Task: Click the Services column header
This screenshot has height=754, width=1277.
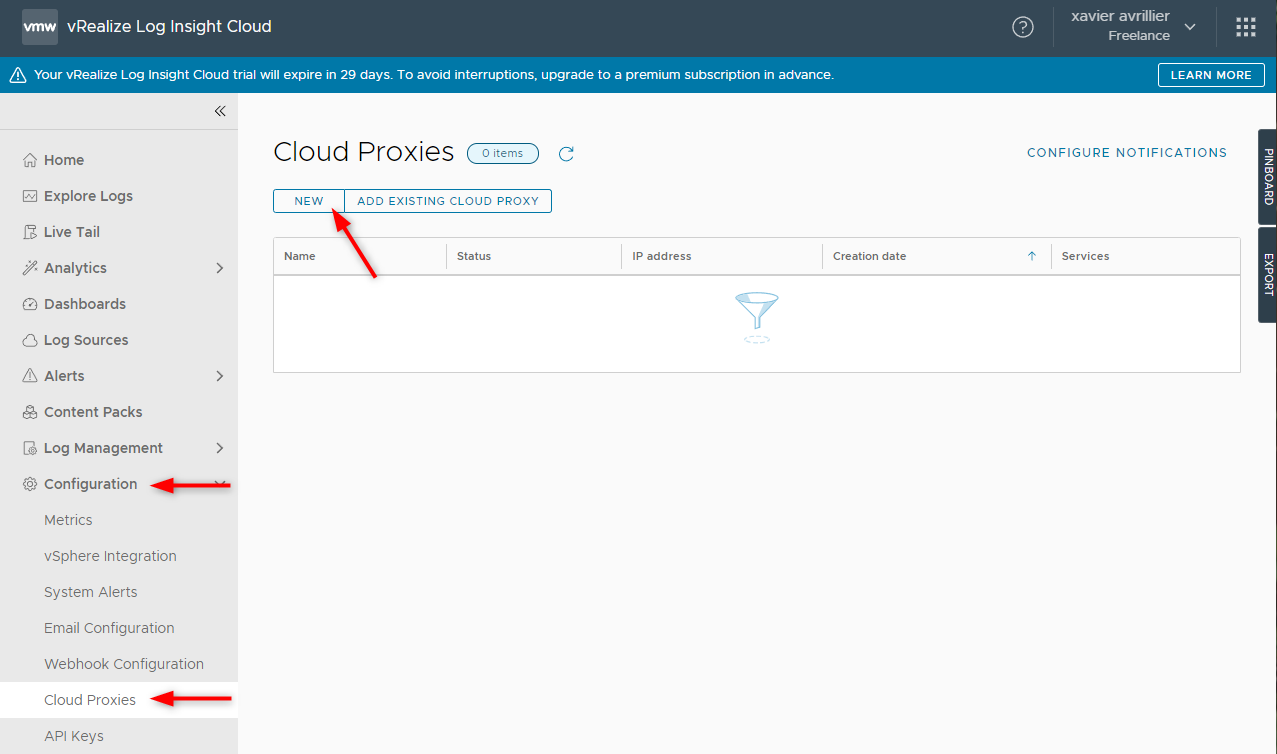Action: click(1086, 256)
